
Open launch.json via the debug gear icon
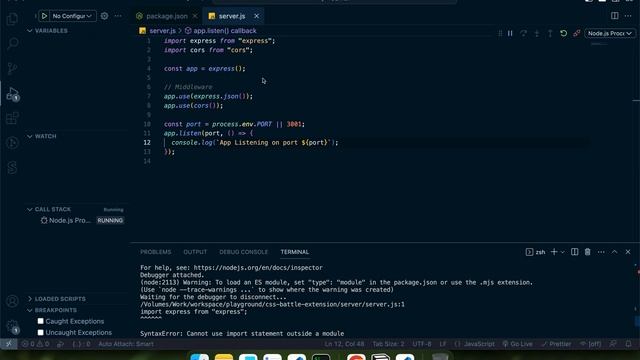(104, 16)
